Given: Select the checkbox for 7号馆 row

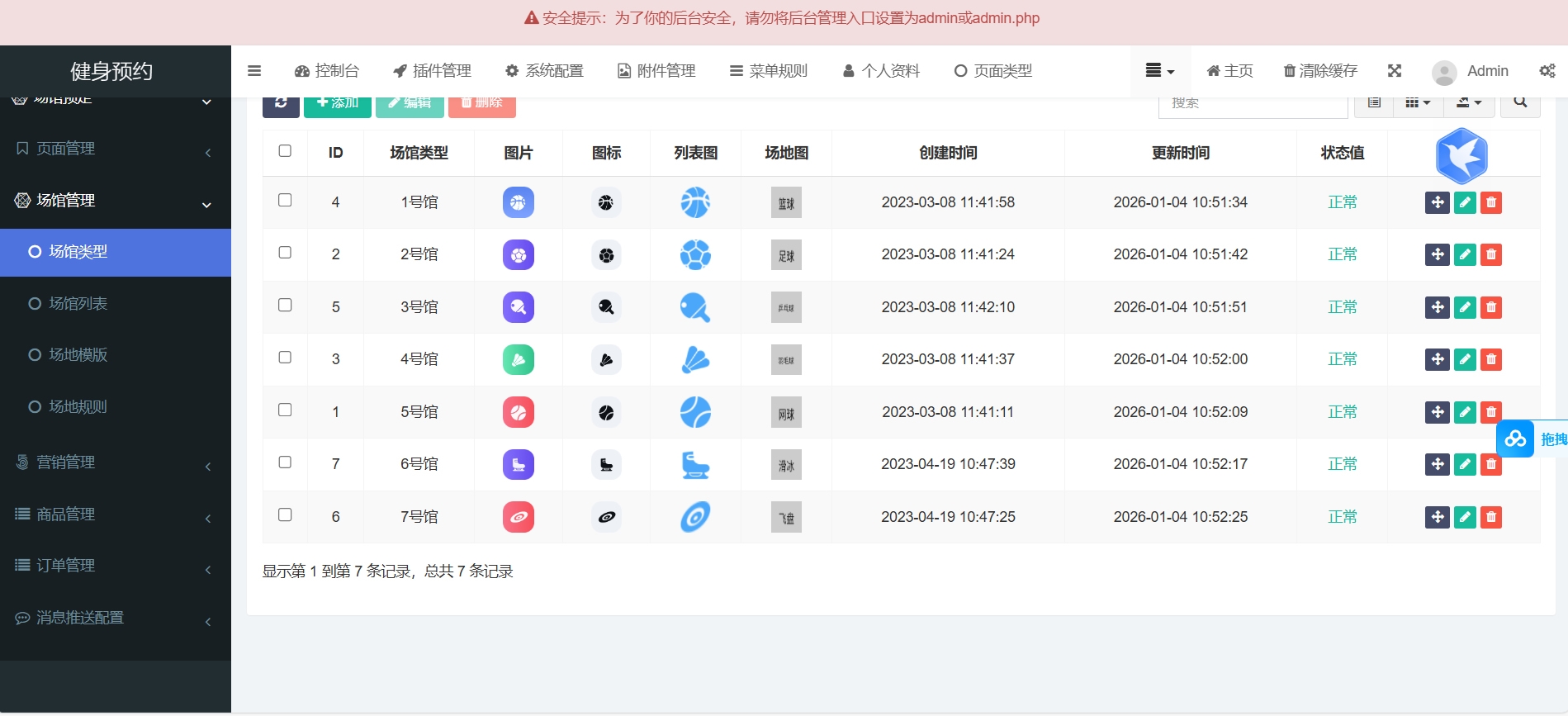Looking at the screenshot, I should point(285,514).
